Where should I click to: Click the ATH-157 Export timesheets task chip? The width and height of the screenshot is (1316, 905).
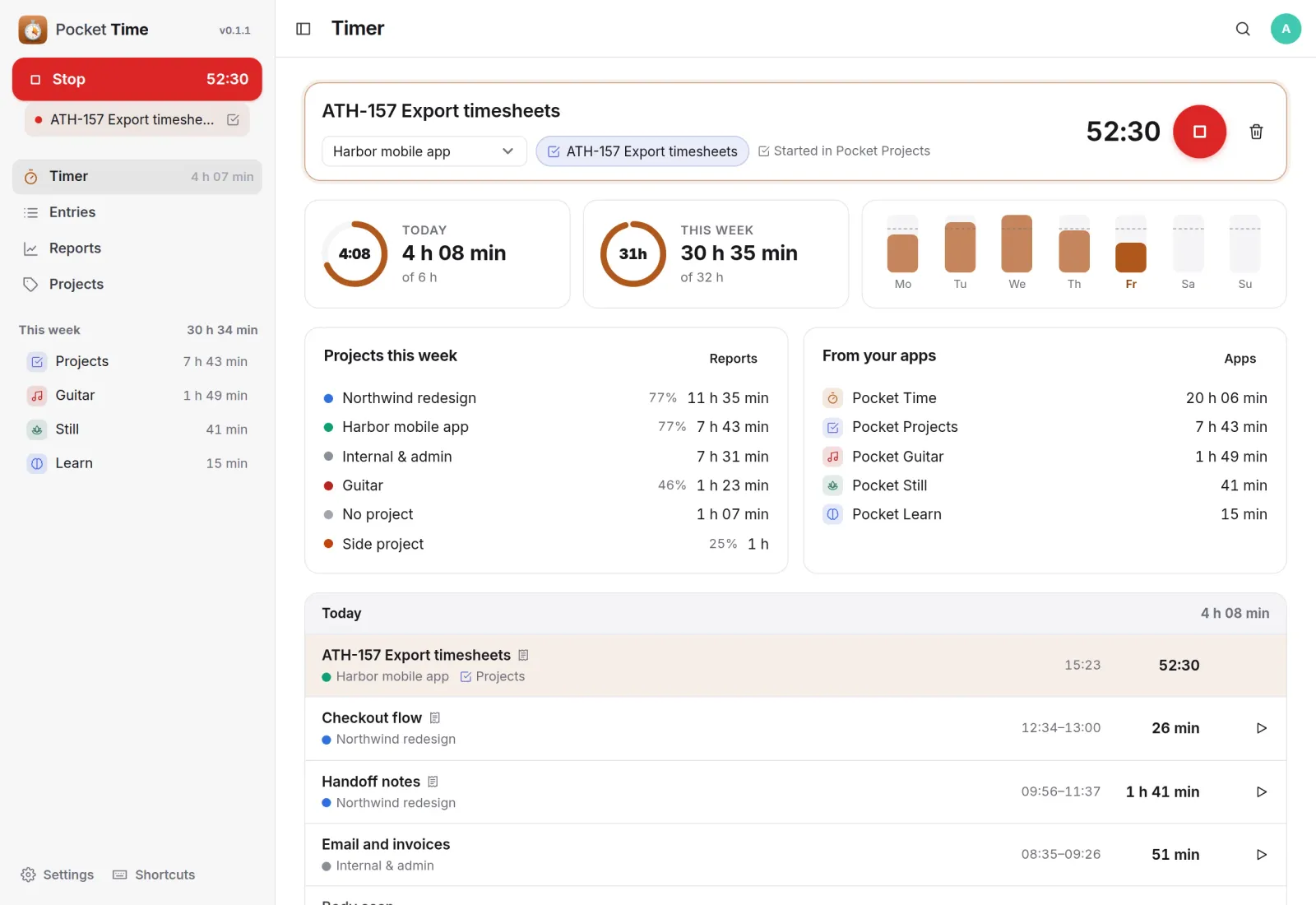click(642, 151)
